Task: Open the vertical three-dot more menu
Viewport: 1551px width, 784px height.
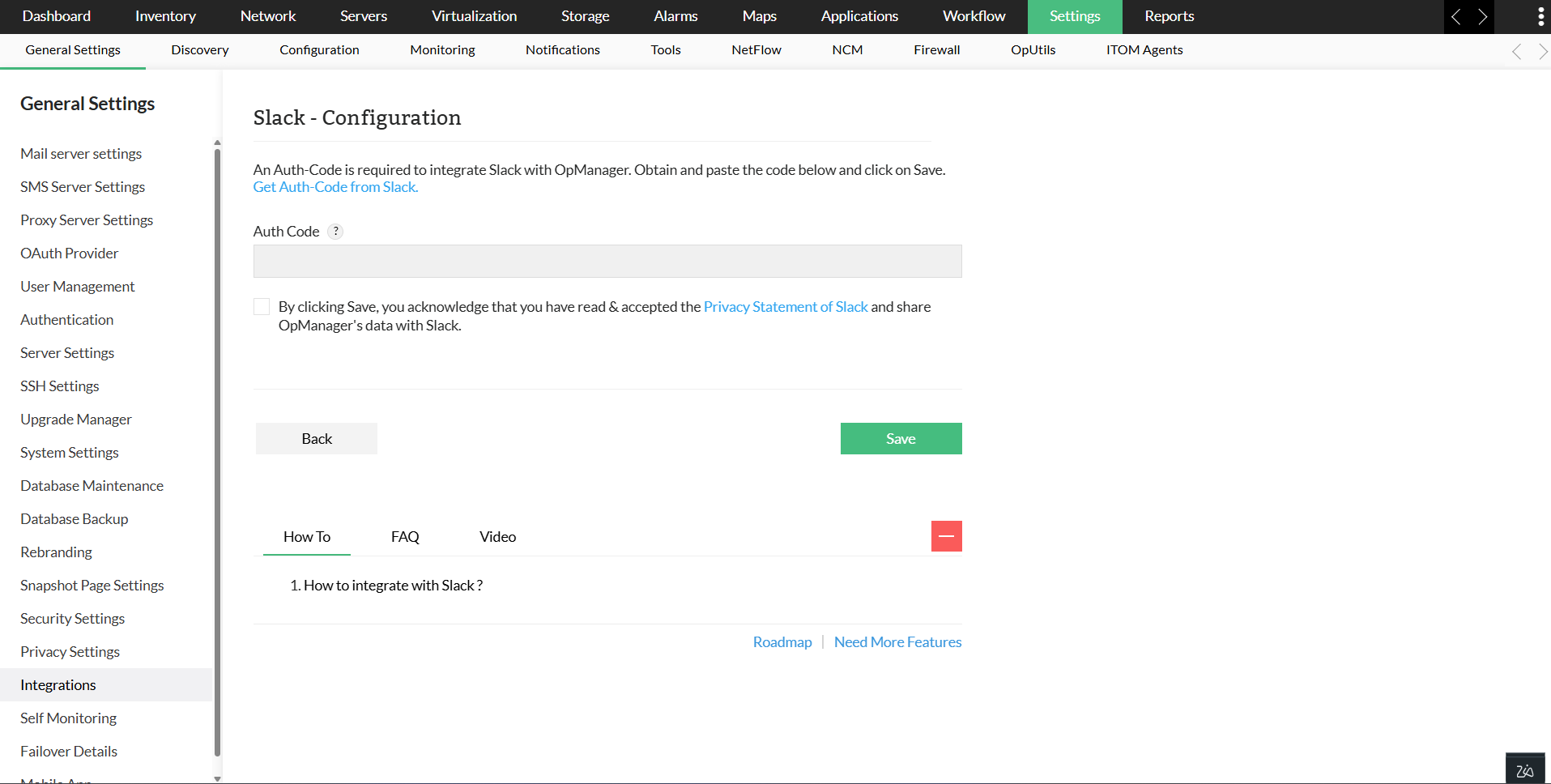Action: (1540, 16)
